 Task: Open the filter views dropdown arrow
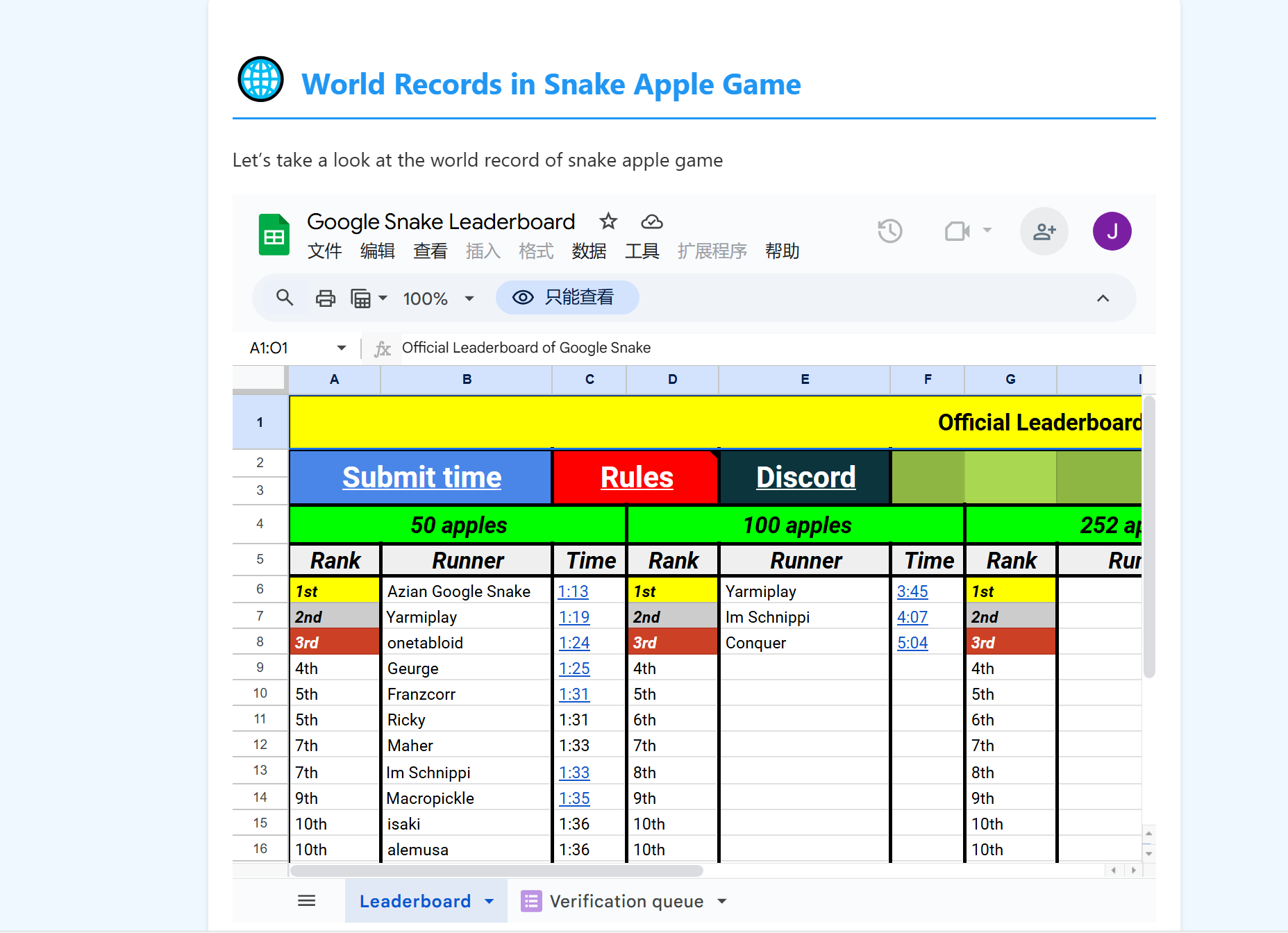(383, 299)
